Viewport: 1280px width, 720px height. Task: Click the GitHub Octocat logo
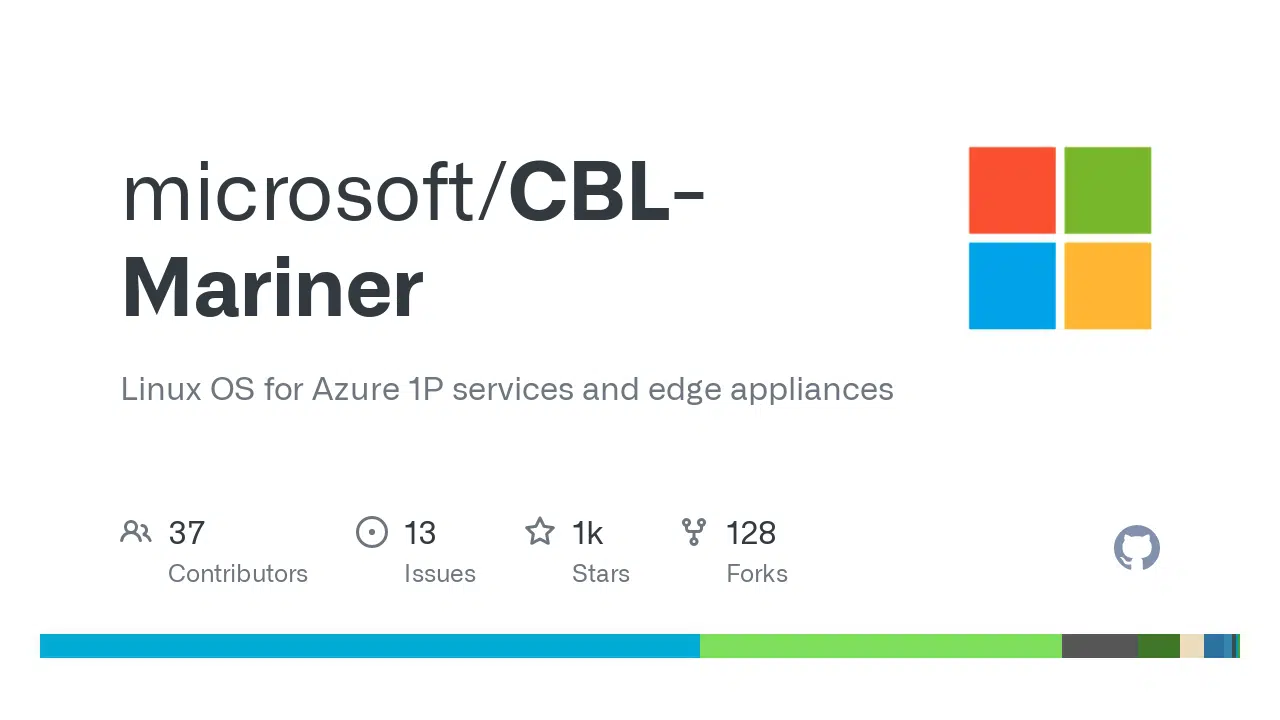(x=1137, y=548)
